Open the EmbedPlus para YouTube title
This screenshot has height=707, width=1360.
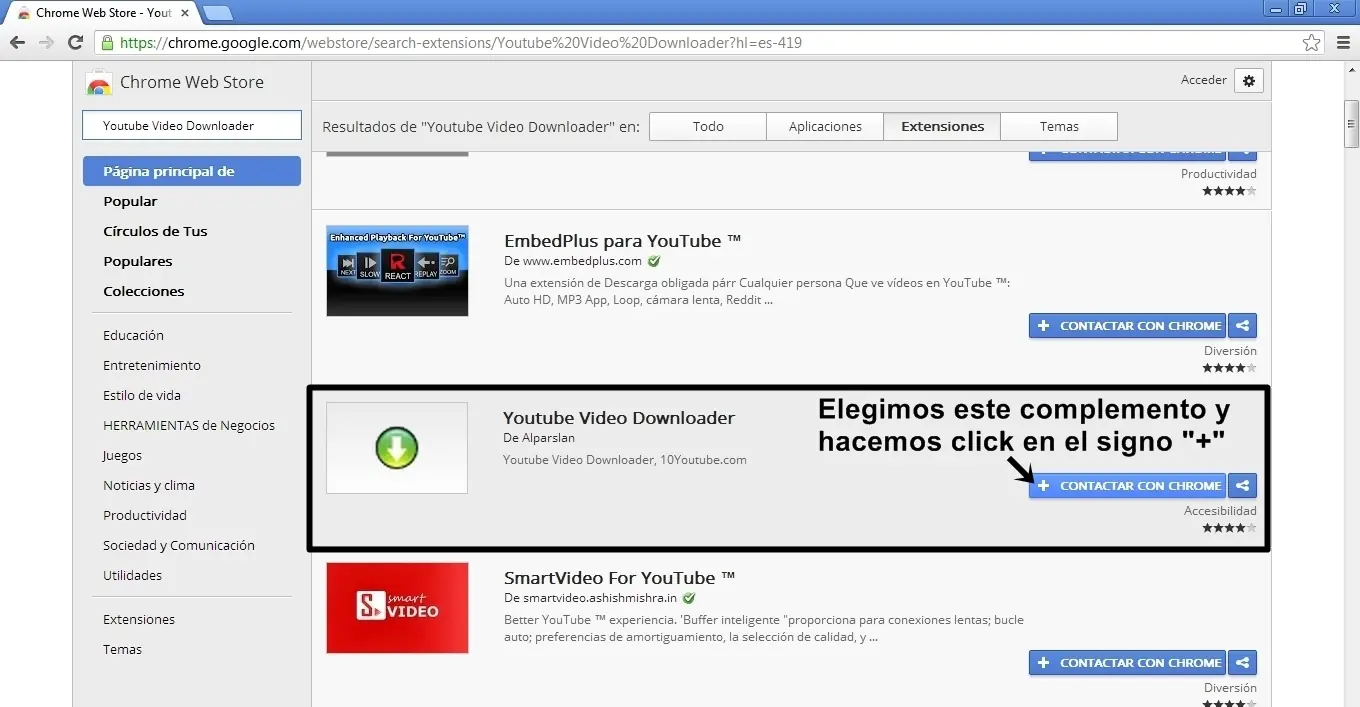click(622, 241)
